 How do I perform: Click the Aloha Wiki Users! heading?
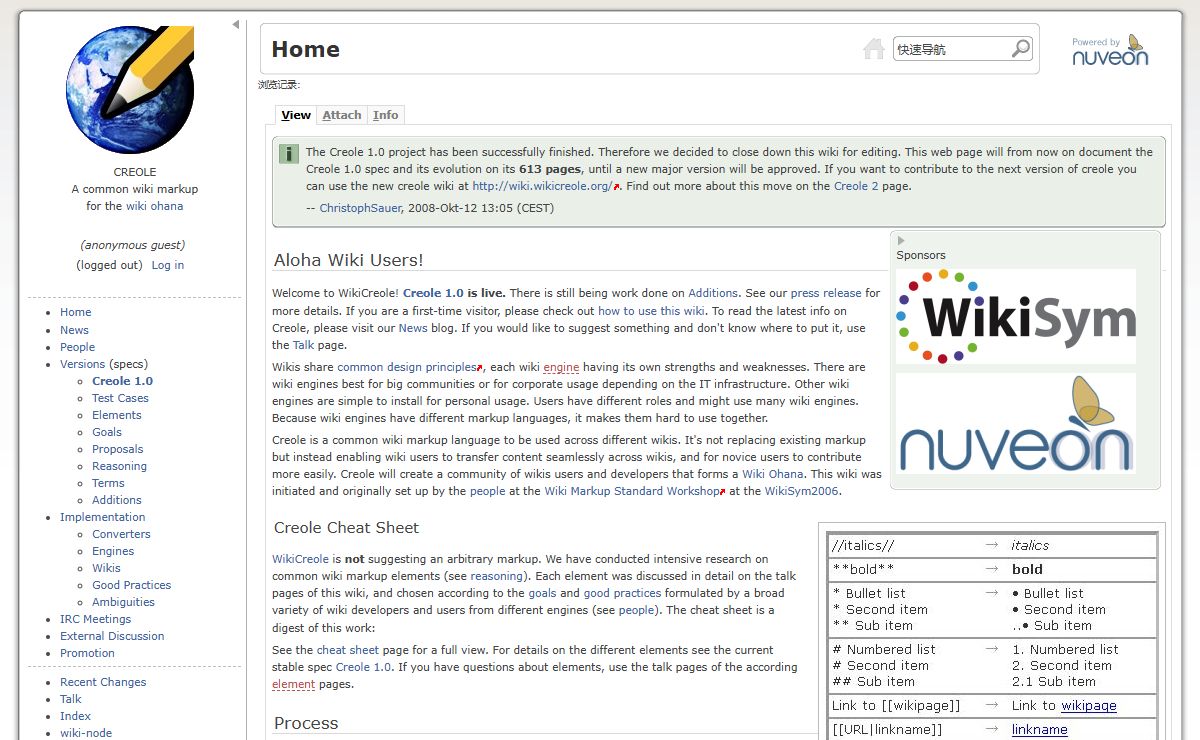point(349,260)
